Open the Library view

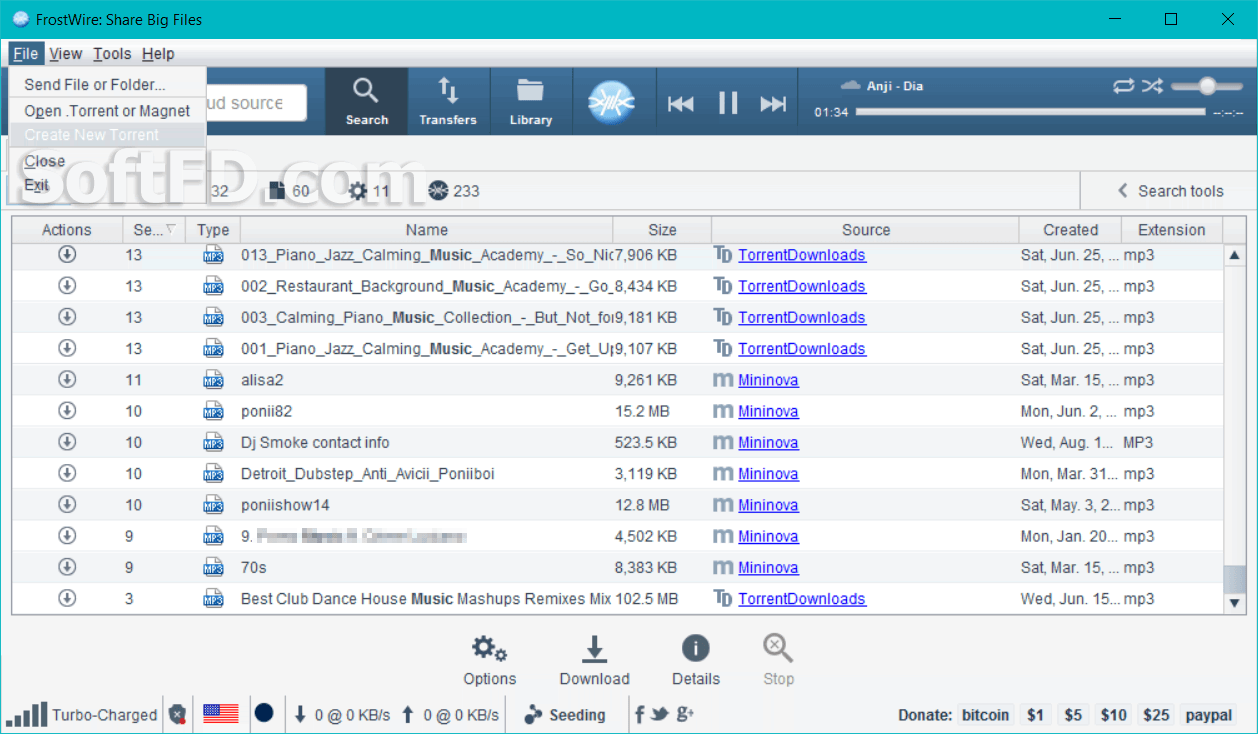click(530, 101)
